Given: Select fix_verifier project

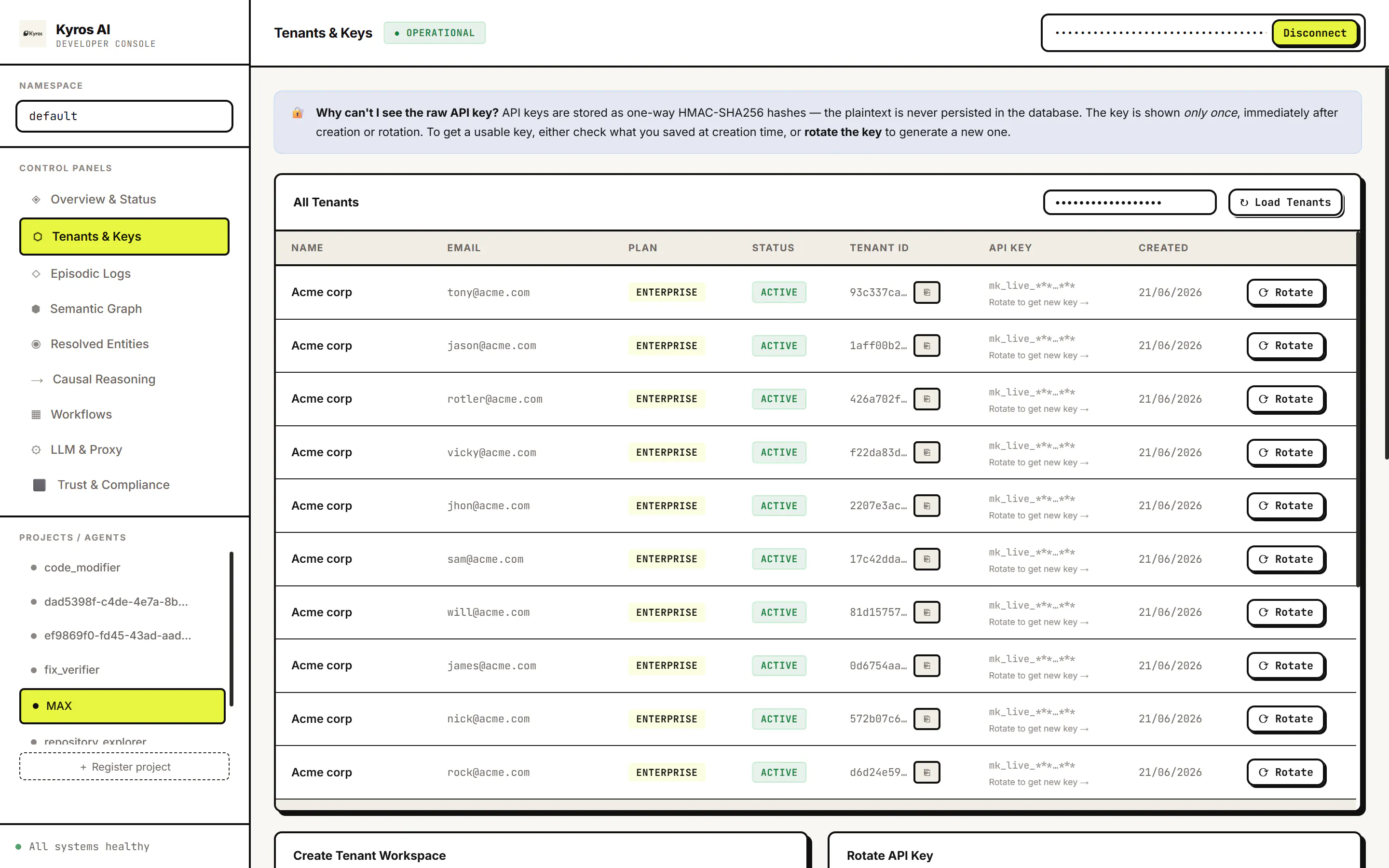Looking at the screenshot, I should [122, 670].
